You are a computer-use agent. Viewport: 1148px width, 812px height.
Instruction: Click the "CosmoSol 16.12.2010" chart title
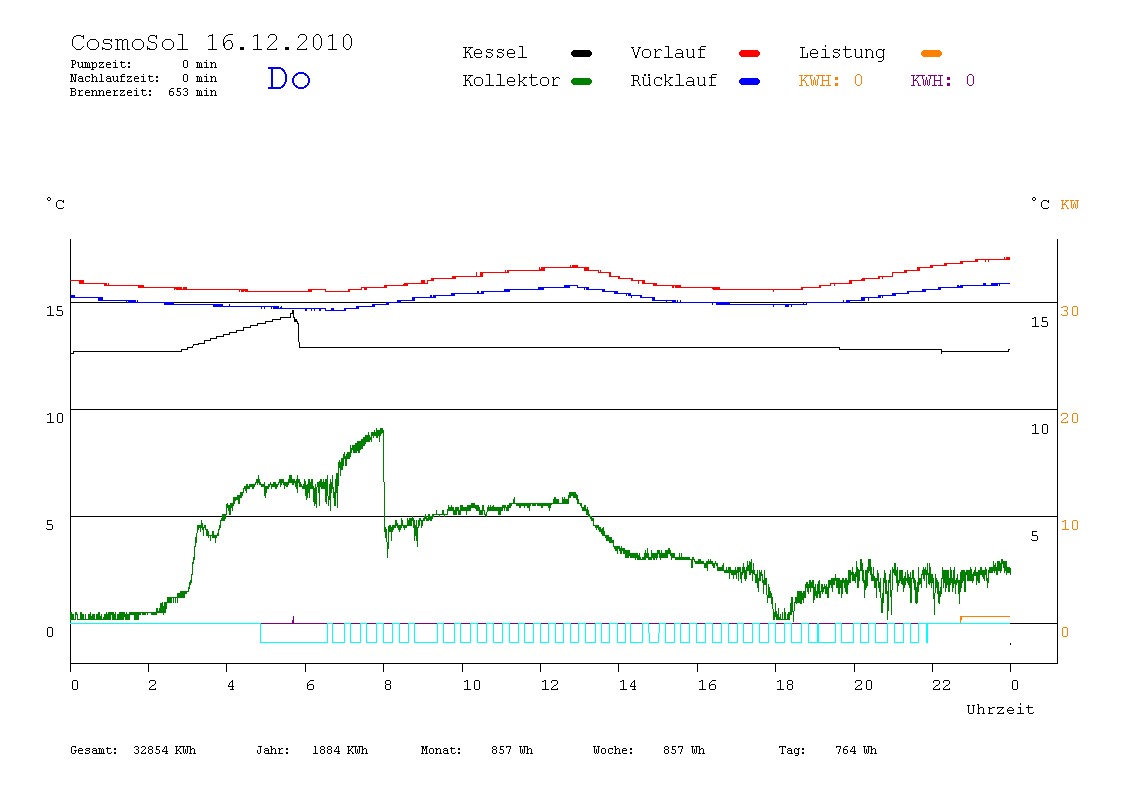coord(212,42)
